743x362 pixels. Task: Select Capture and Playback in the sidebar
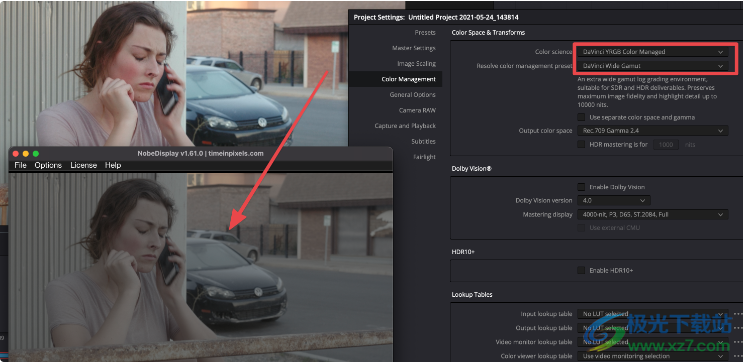coord(405,126)
